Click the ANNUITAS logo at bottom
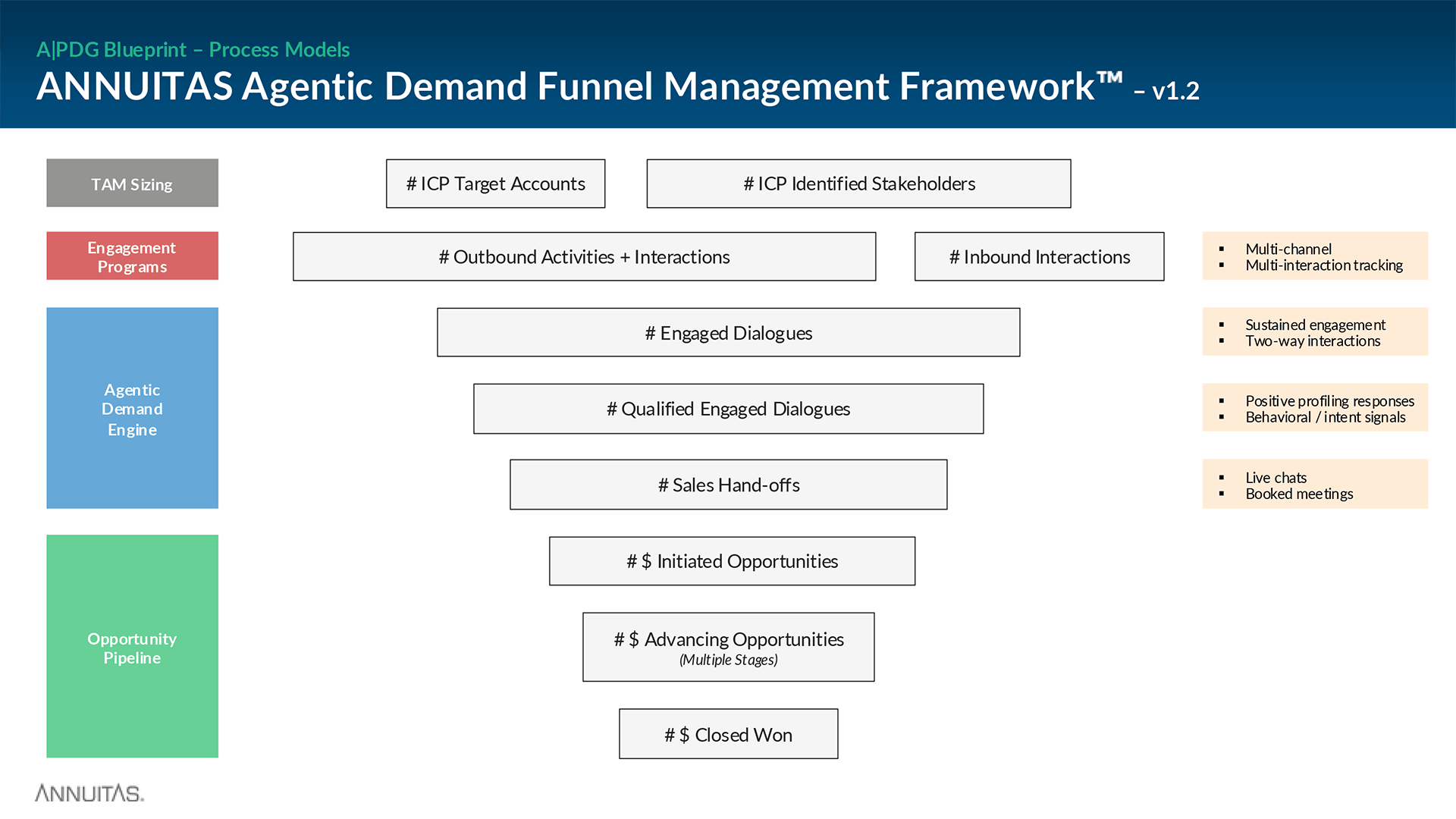Screen dimensions: 1456x819 tap(89, 793)
